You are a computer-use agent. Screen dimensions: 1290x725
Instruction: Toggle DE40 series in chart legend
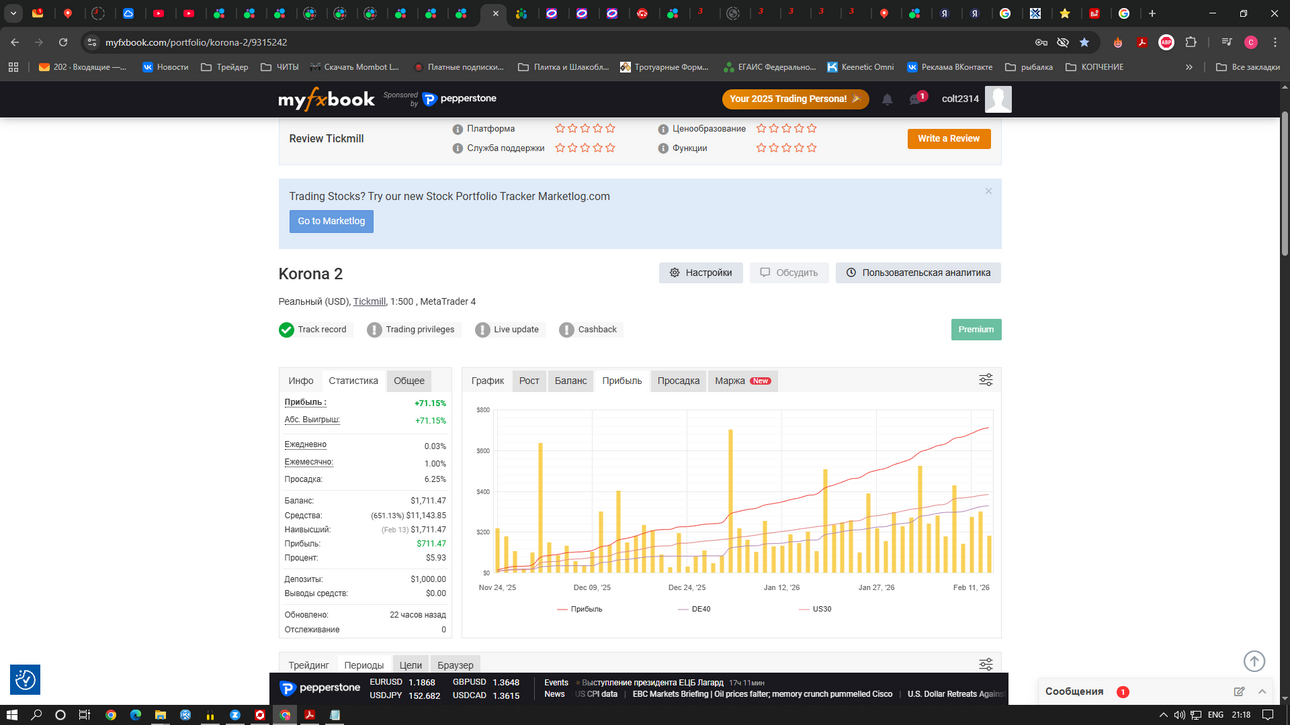(694, 608)
